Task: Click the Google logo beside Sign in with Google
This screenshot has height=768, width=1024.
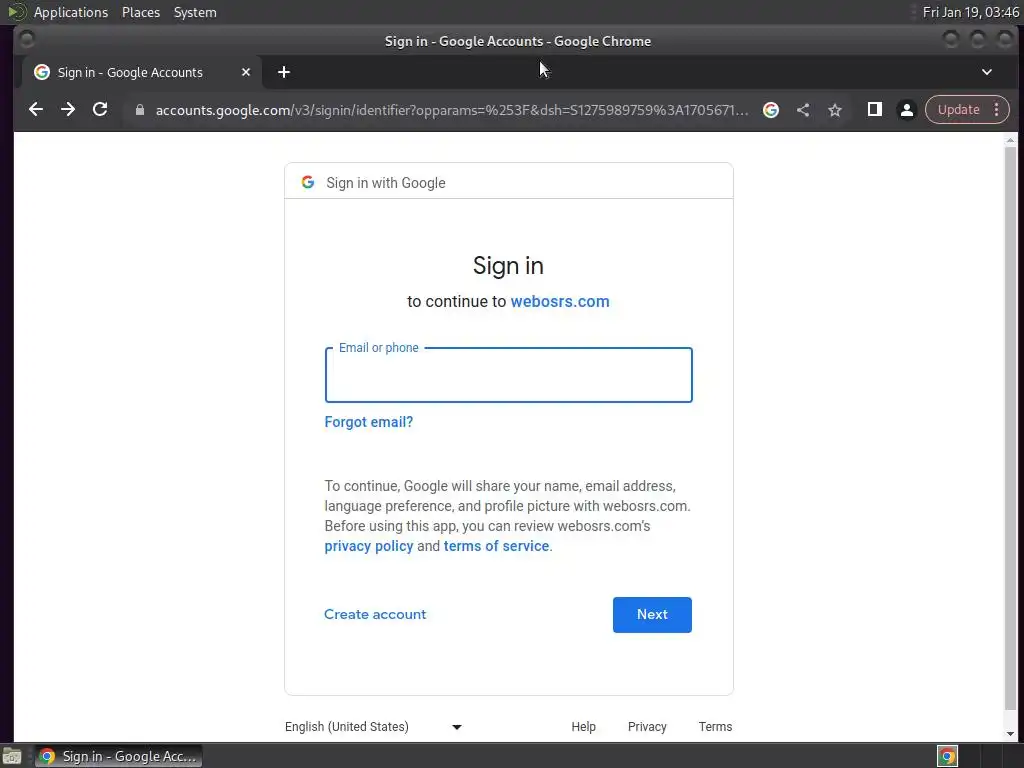Action: (308, 182)
